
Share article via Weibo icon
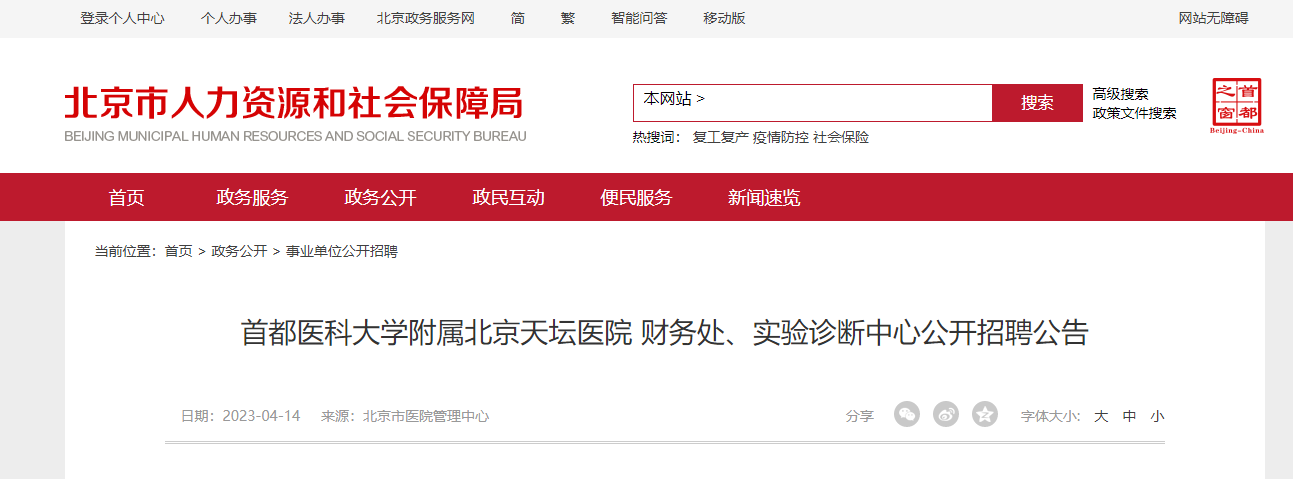point(946,414)
